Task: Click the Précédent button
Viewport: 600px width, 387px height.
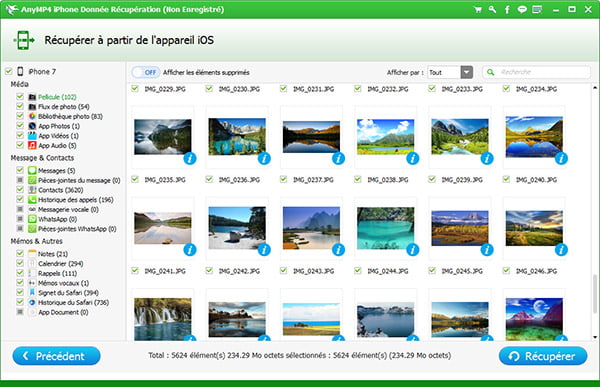Action: coord(57,356)
